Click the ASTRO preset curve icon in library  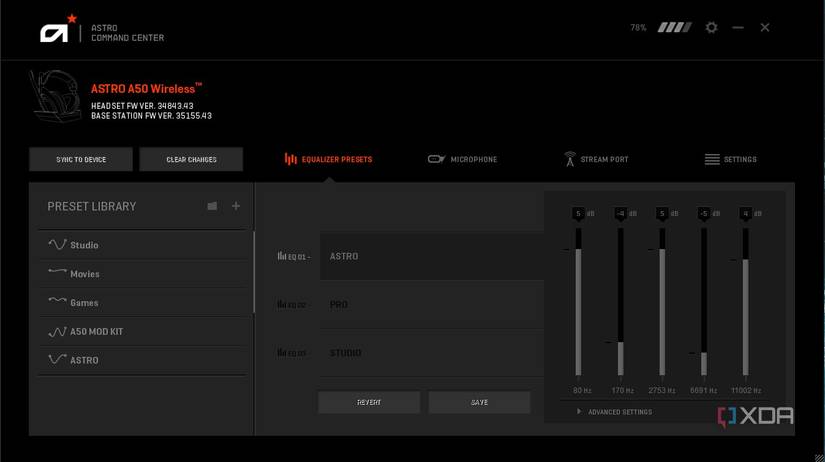point(57,359)
